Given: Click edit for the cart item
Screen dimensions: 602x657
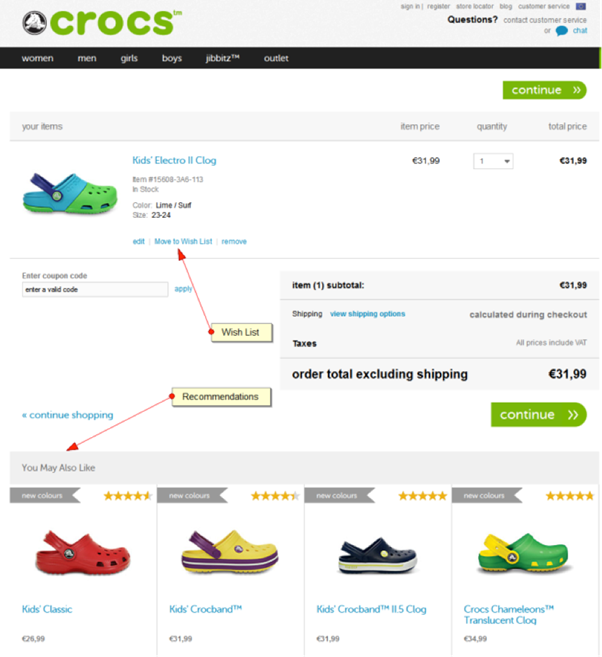Looking at the screenshot, I should pyautogui.click(x=139, y=241).
